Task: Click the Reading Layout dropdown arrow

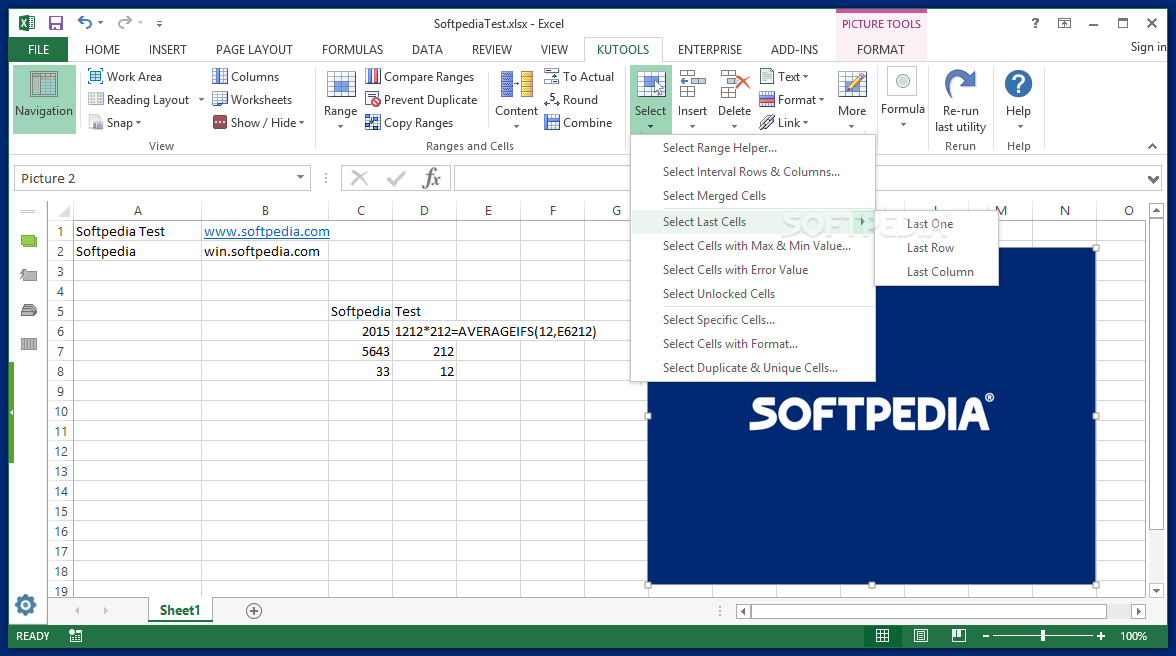Action: click(x=201, y=100)
